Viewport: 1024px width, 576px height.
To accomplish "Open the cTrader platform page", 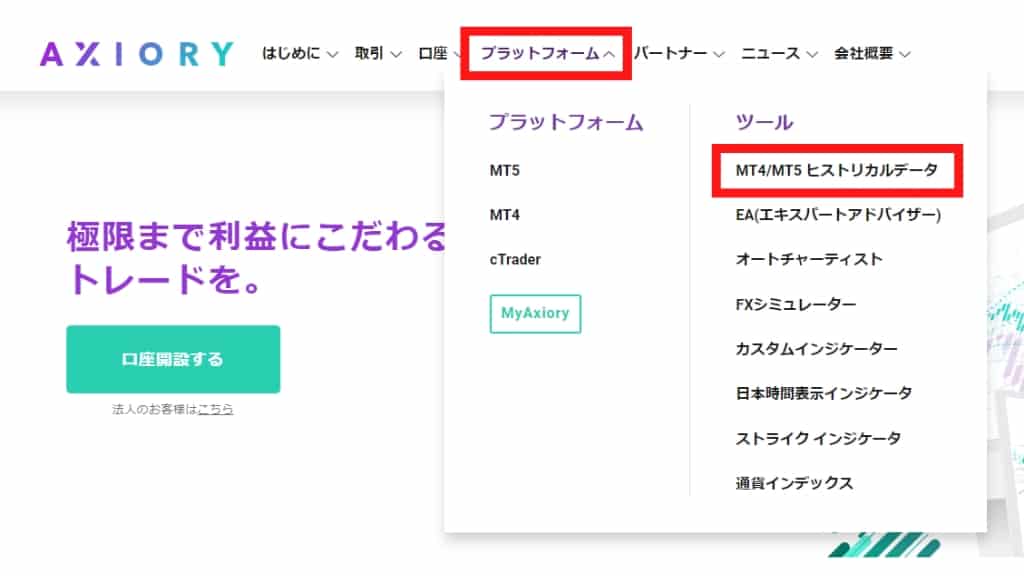I will pos(515,259).
